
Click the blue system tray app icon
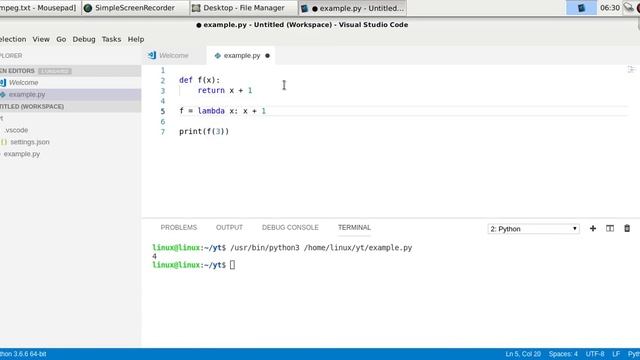pos(581,8)
